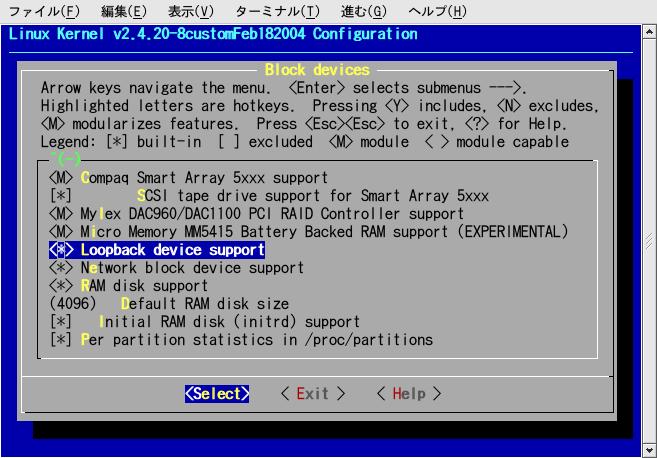Select 'Loopback device support' highlighted entry
This screenshot has height=458, width=657.
(172, 250)
